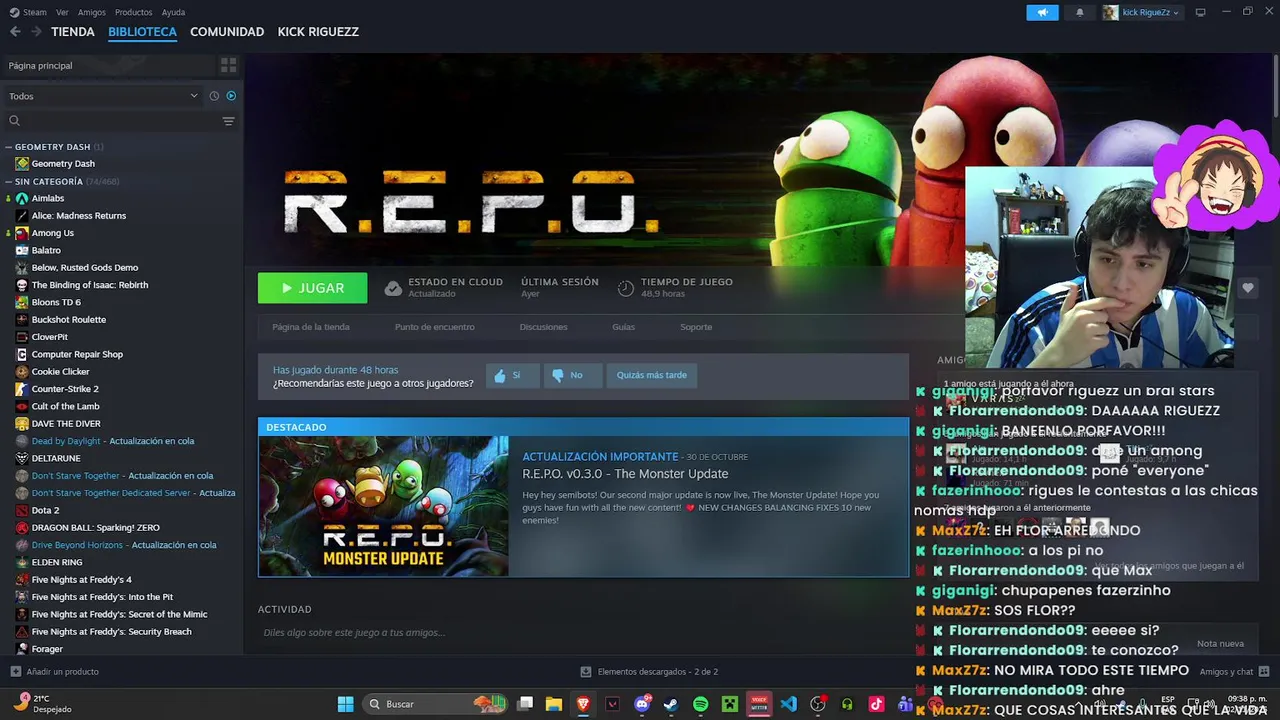Open the KICK RIGUEZZ profile section
This screenshot has height=720, width=1280.
click(x=318, y=32)
